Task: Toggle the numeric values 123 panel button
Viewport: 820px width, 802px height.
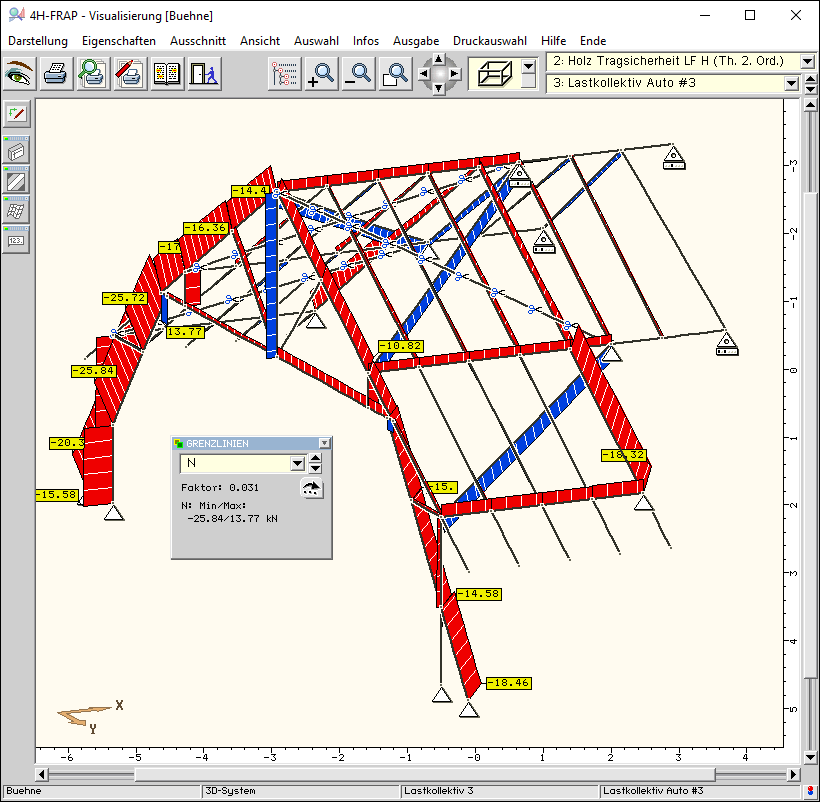Action: (x=16, y=238)
